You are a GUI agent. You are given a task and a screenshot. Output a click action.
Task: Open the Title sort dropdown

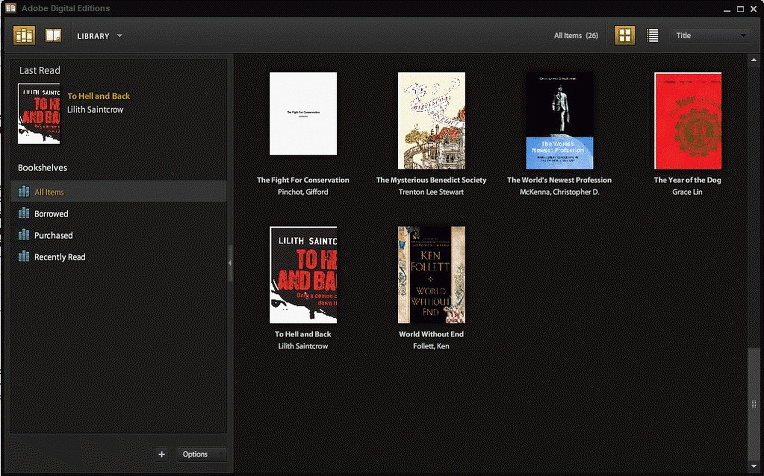[710, 36]
